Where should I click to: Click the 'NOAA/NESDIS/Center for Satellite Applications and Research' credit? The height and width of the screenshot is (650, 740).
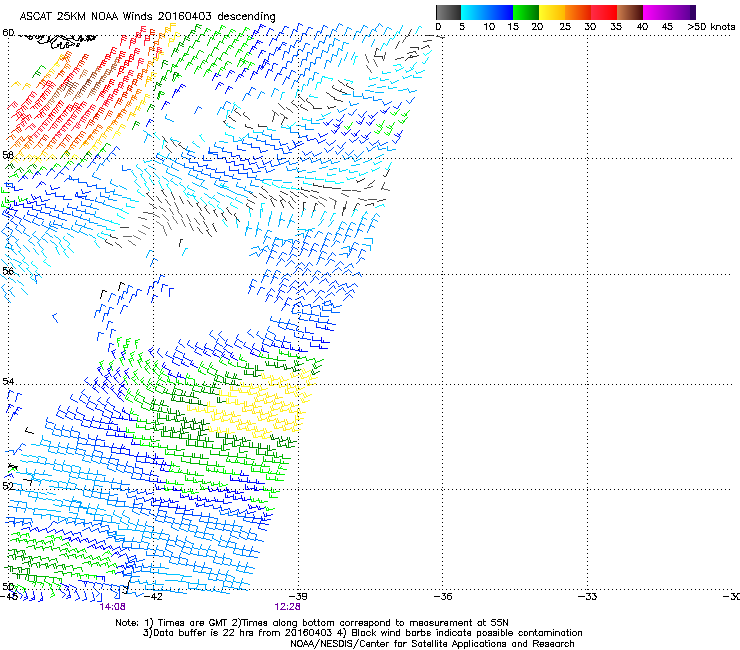[432, 644]
